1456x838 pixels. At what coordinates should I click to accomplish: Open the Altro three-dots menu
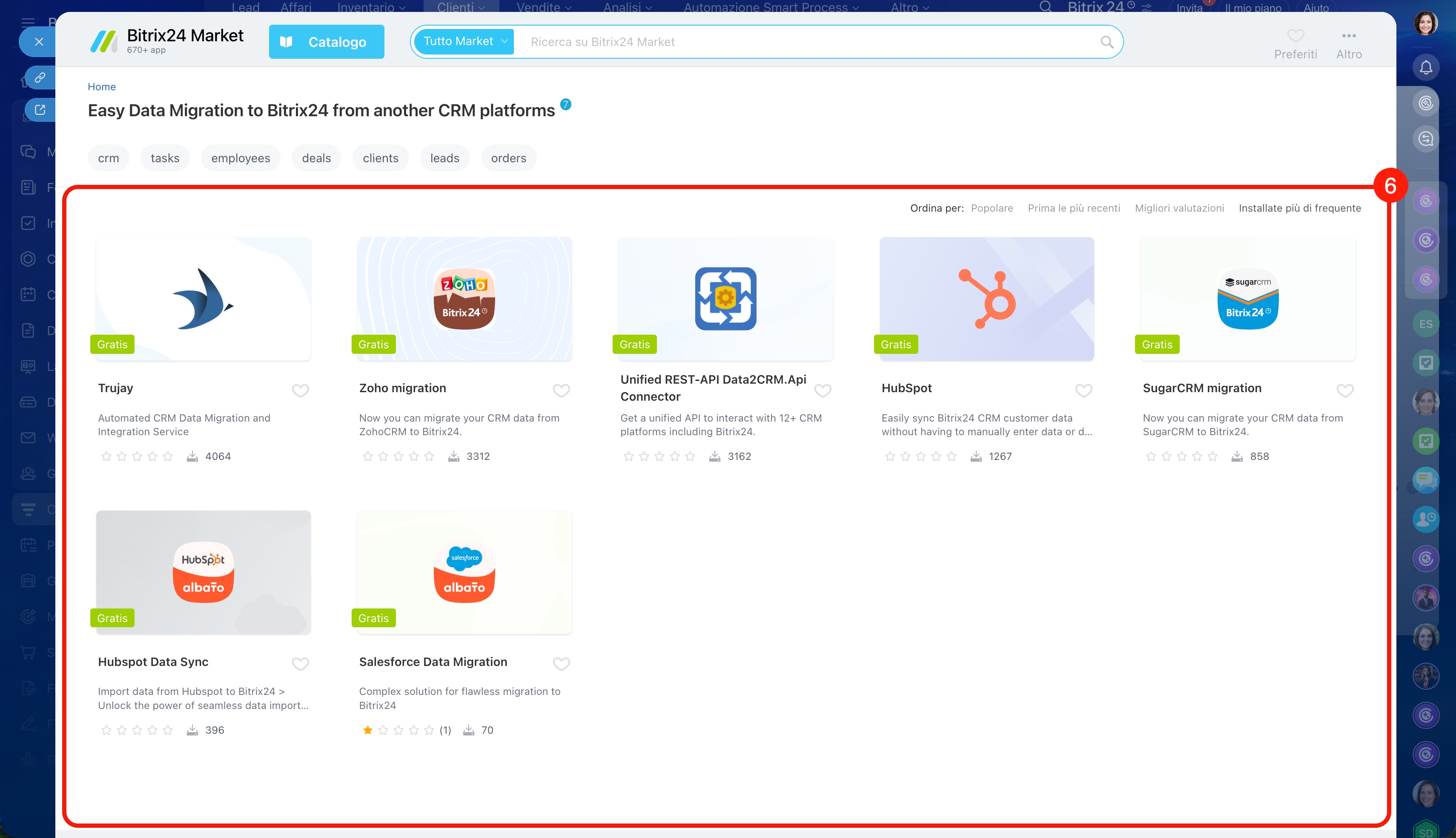click(x=1348, y=36)
